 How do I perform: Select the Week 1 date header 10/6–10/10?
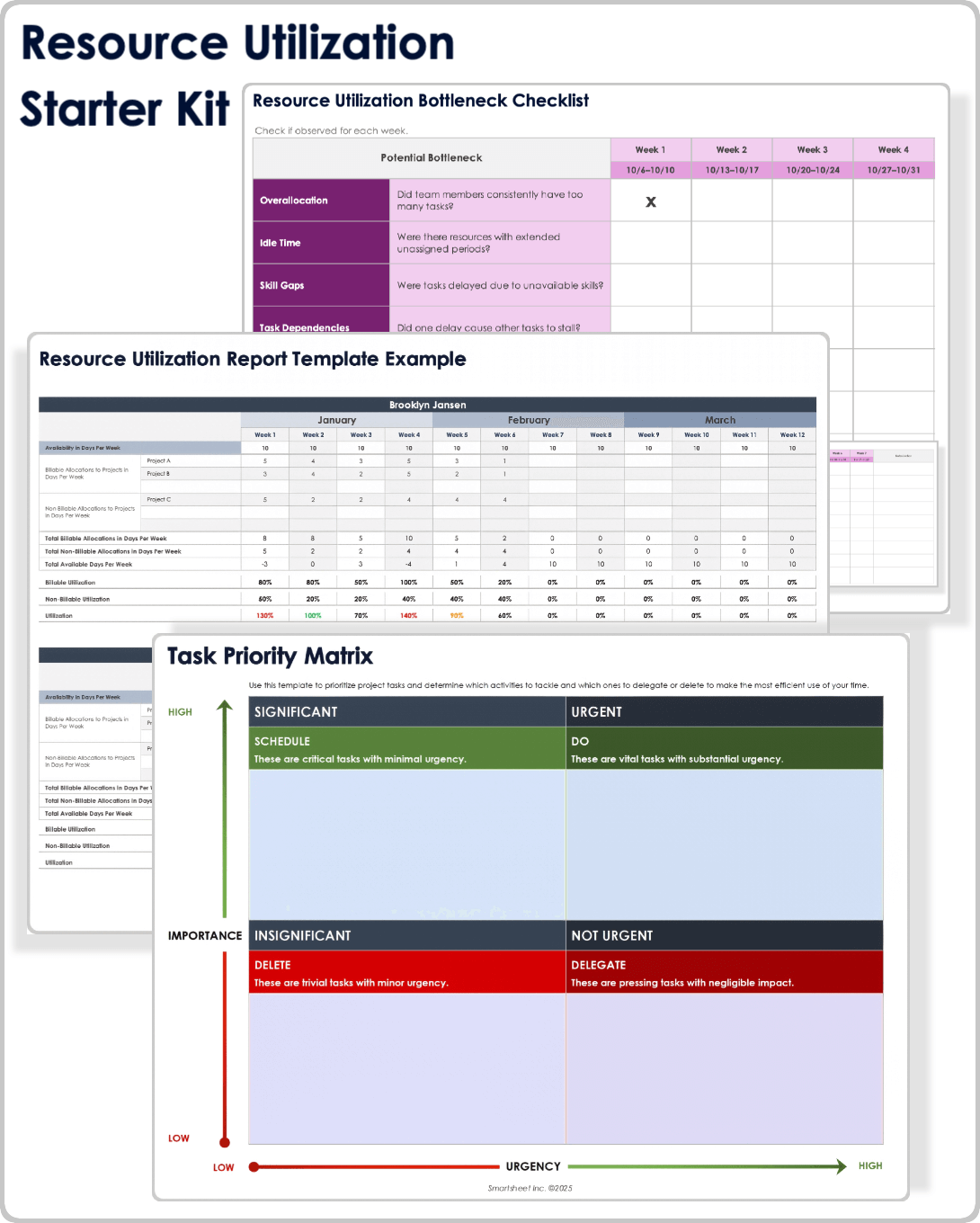click(651, 170)
